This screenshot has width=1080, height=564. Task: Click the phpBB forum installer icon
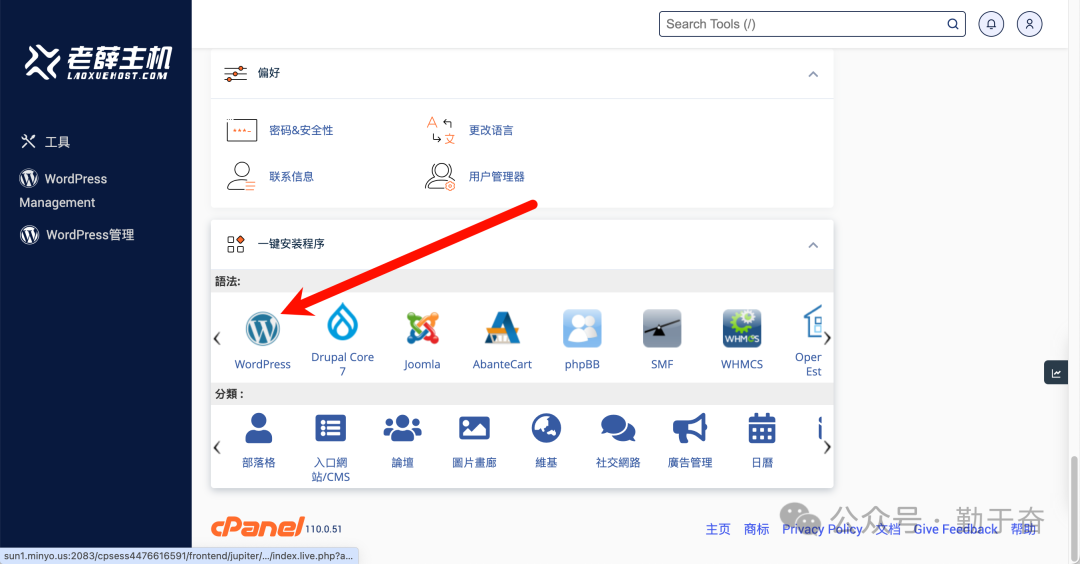coord(582,329)
